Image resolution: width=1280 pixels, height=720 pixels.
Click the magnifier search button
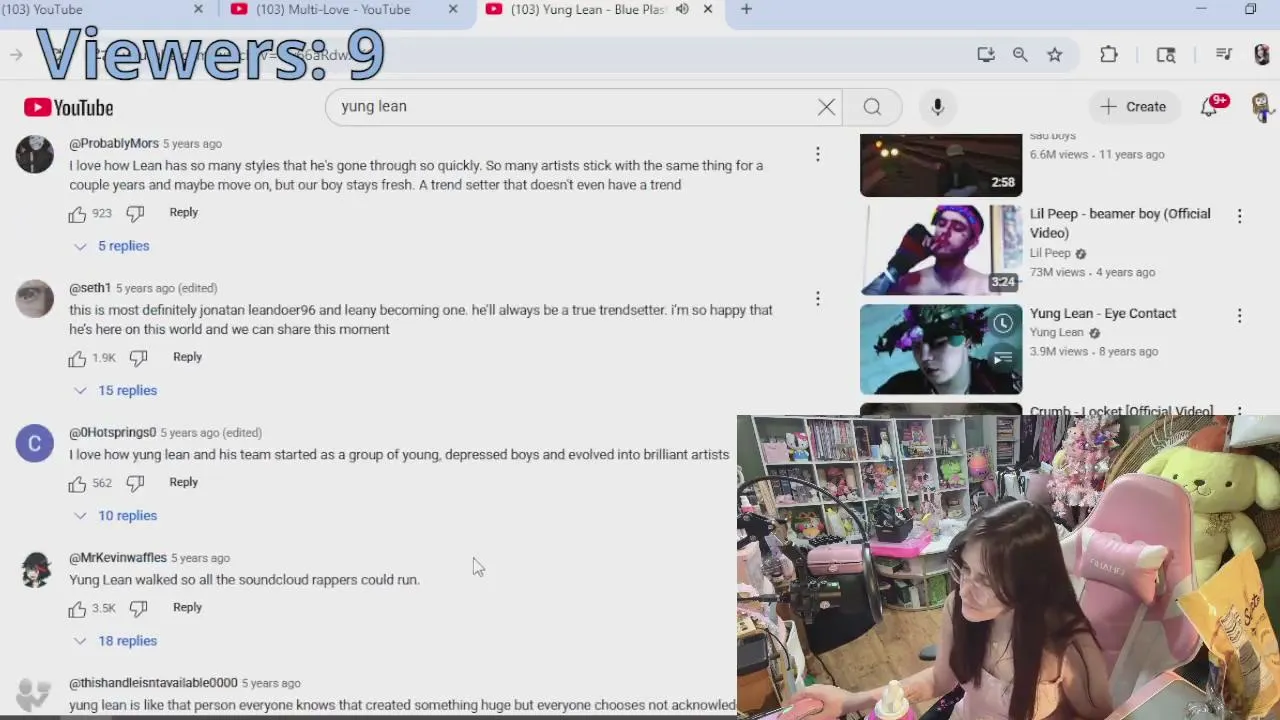click(872, 107)
